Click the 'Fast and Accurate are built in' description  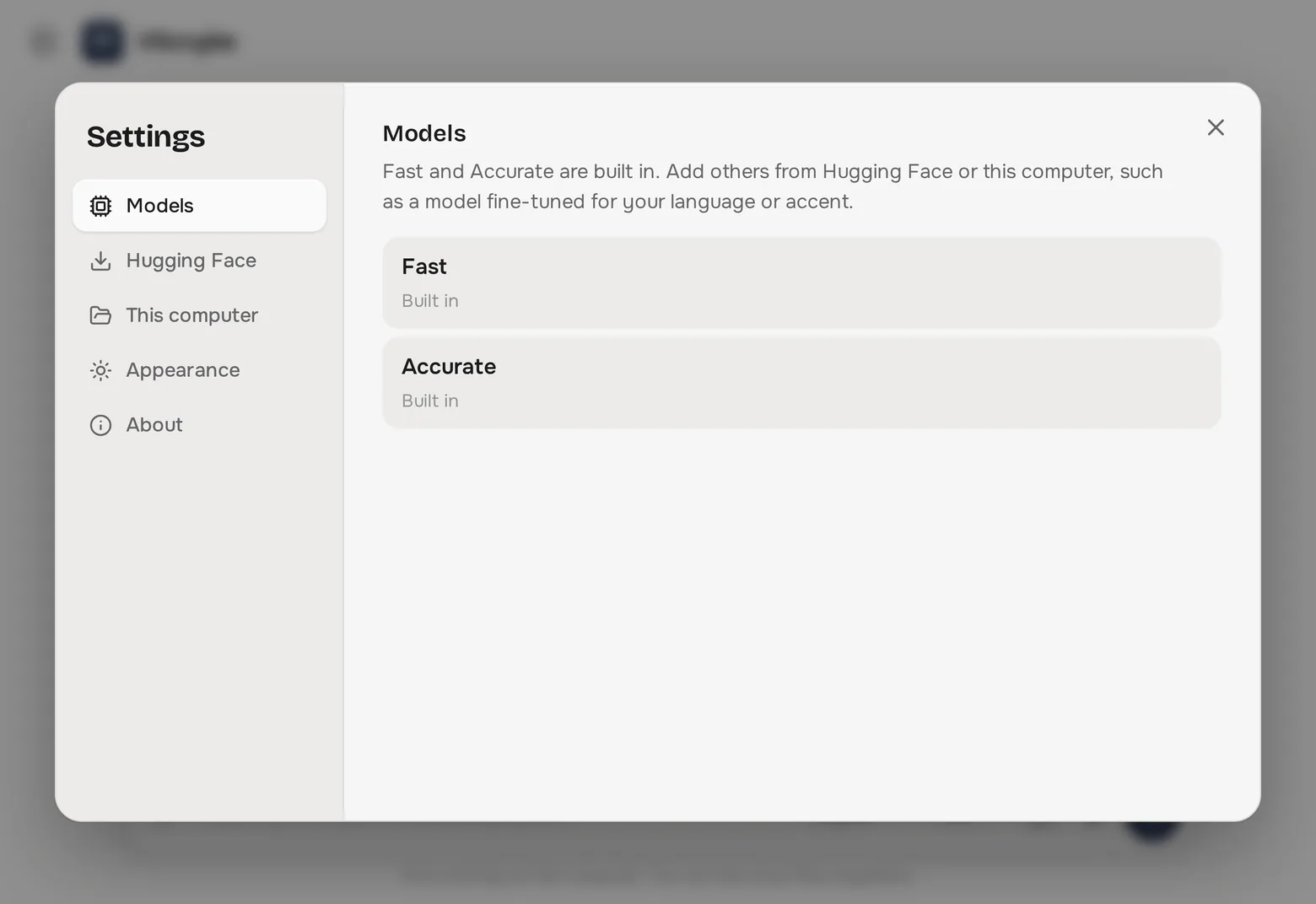point(773,186)
